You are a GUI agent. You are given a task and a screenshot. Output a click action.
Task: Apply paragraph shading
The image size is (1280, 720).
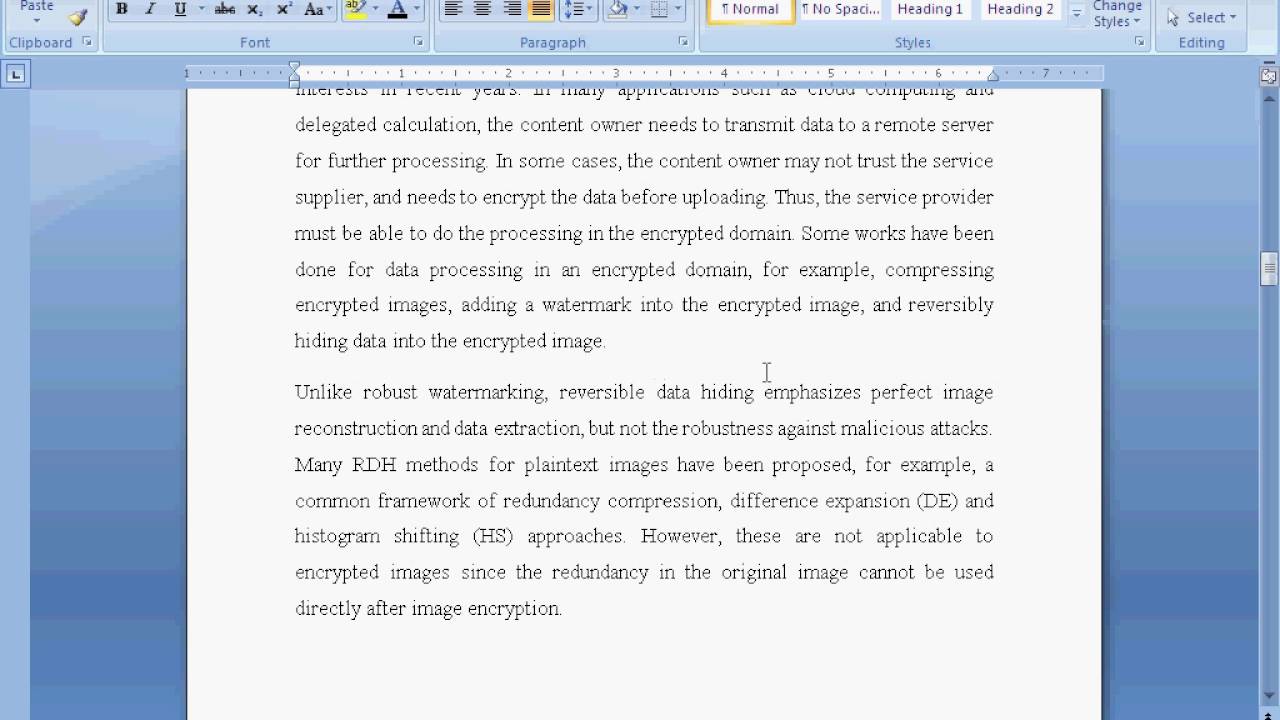pos(617,9)
